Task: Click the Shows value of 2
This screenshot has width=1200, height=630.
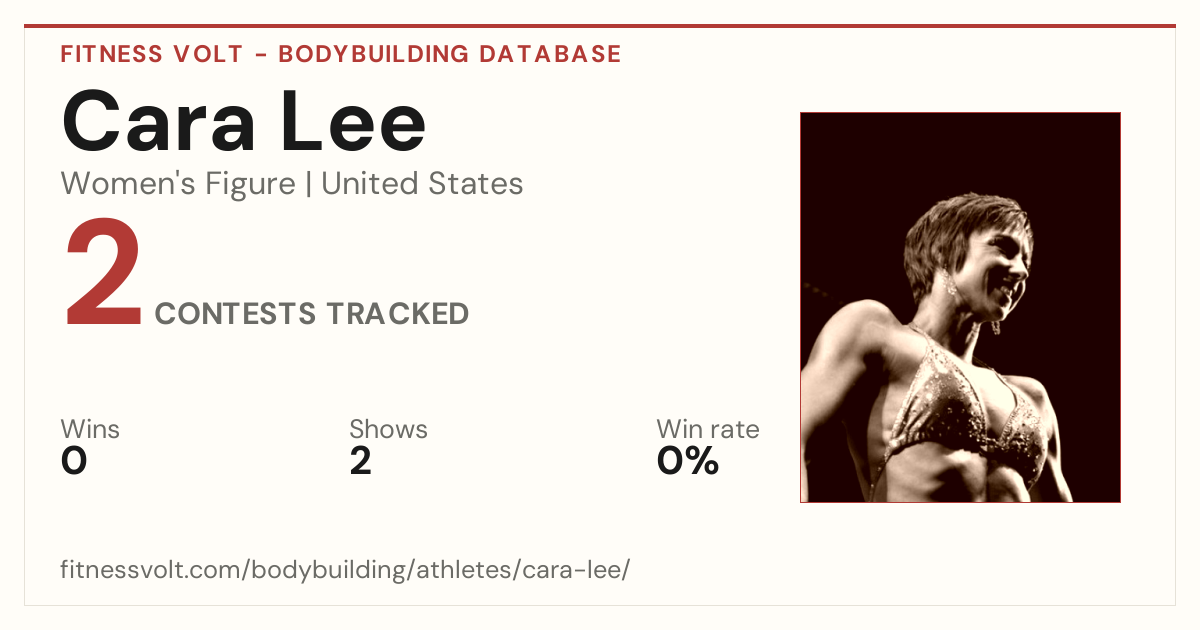Action: tap(360, 462)
